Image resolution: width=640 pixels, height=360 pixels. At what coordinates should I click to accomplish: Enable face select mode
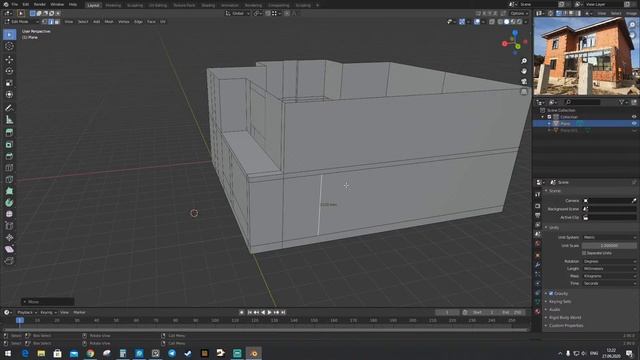coord(57,22)
